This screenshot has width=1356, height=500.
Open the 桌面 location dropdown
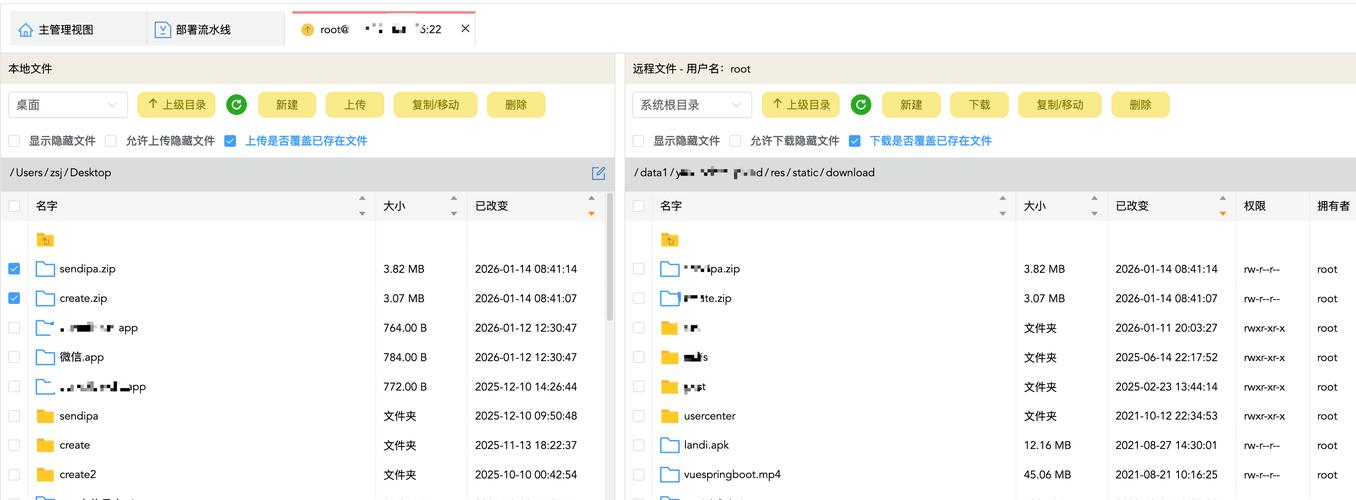[x=68, y=105]
